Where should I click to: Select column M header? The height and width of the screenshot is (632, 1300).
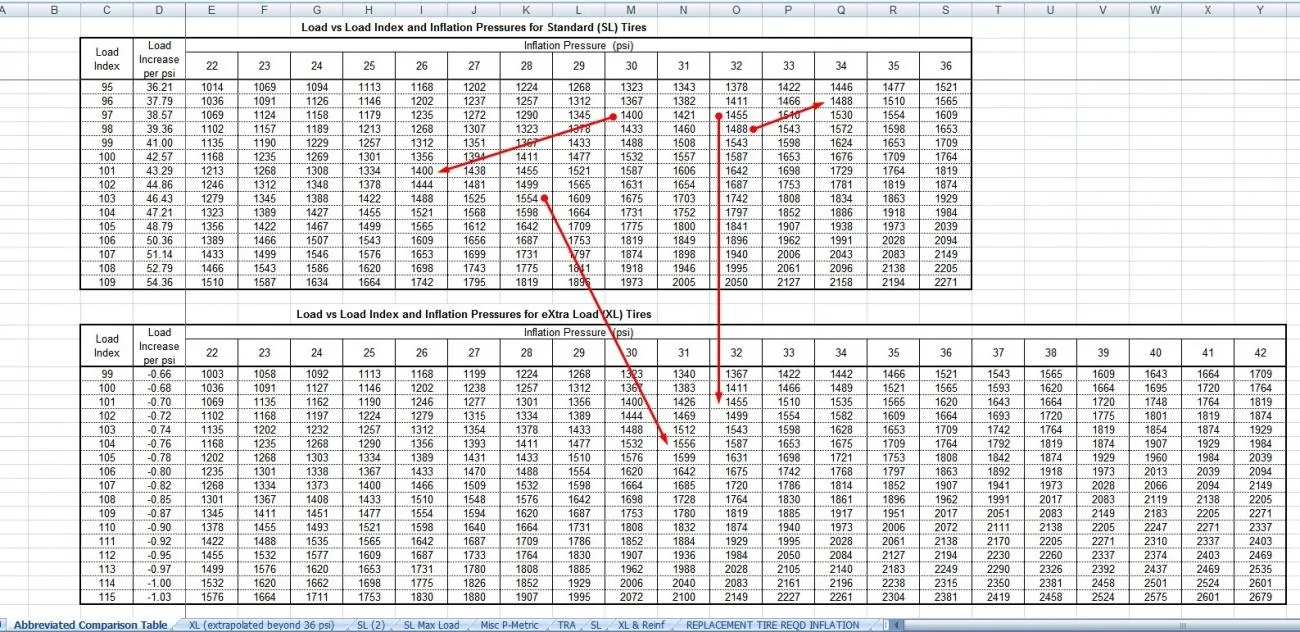pyautogui.click(x=631, y=9)
